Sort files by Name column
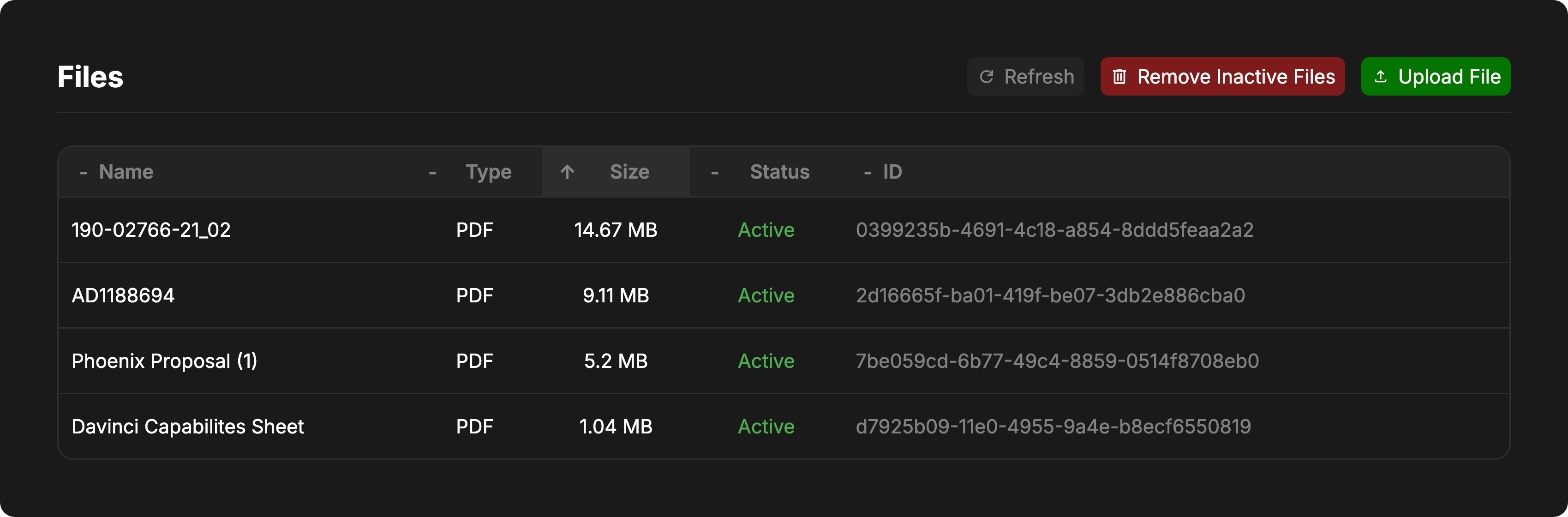This screenshot has height=517, width=1568. point(126,172)
